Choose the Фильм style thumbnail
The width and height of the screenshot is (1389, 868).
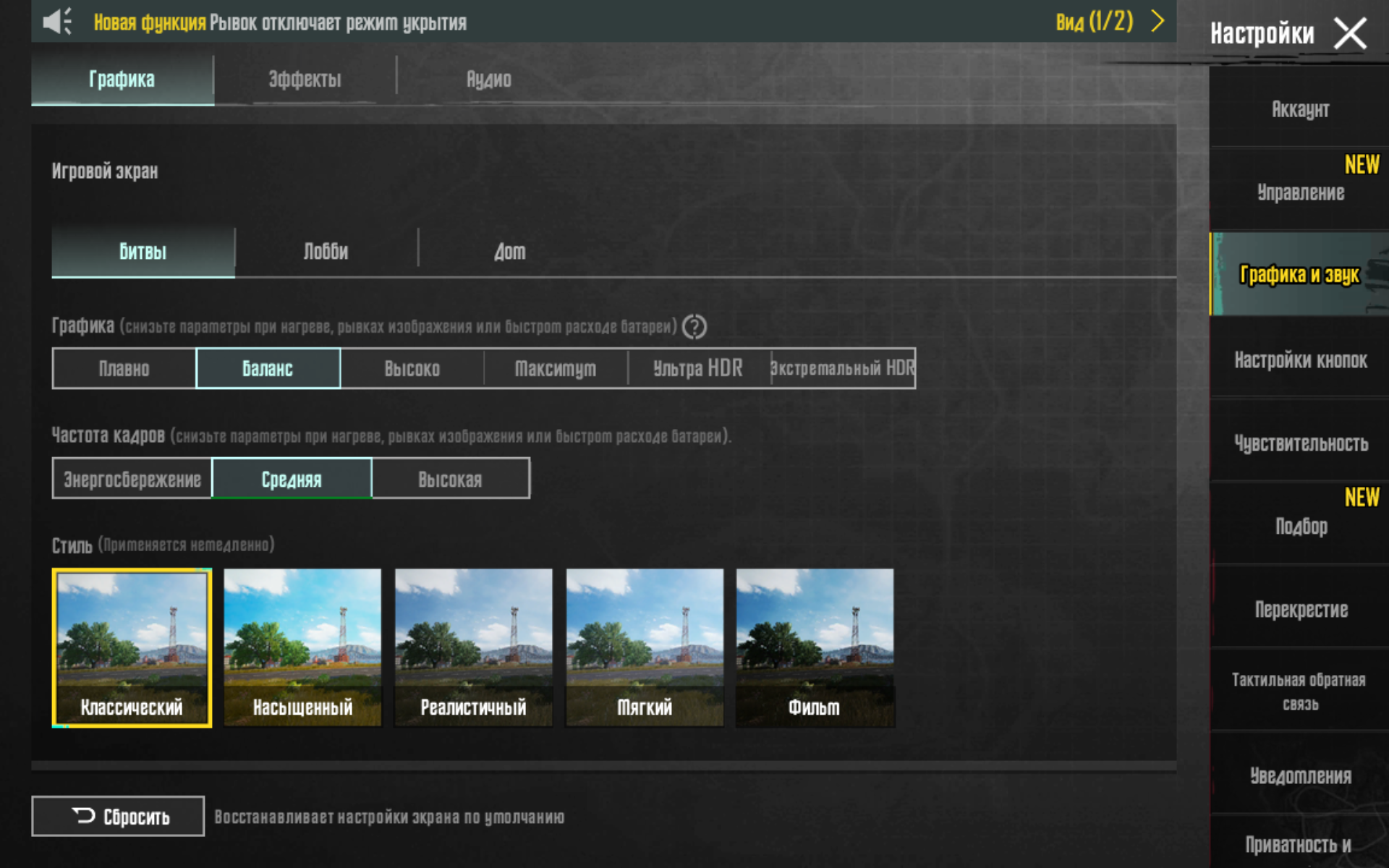click(x=815, y=647)
